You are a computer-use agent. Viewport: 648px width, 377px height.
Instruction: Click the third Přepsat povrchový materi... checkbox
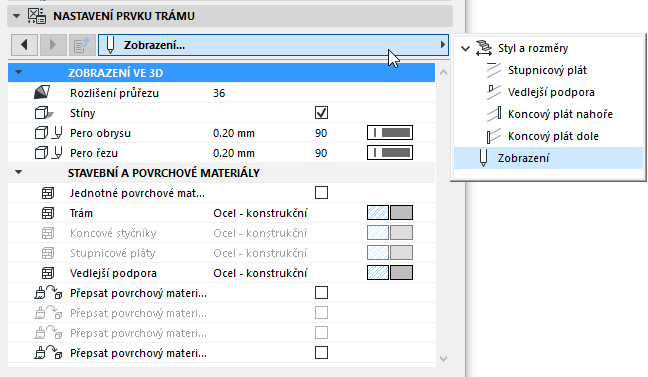click(322, 332)
